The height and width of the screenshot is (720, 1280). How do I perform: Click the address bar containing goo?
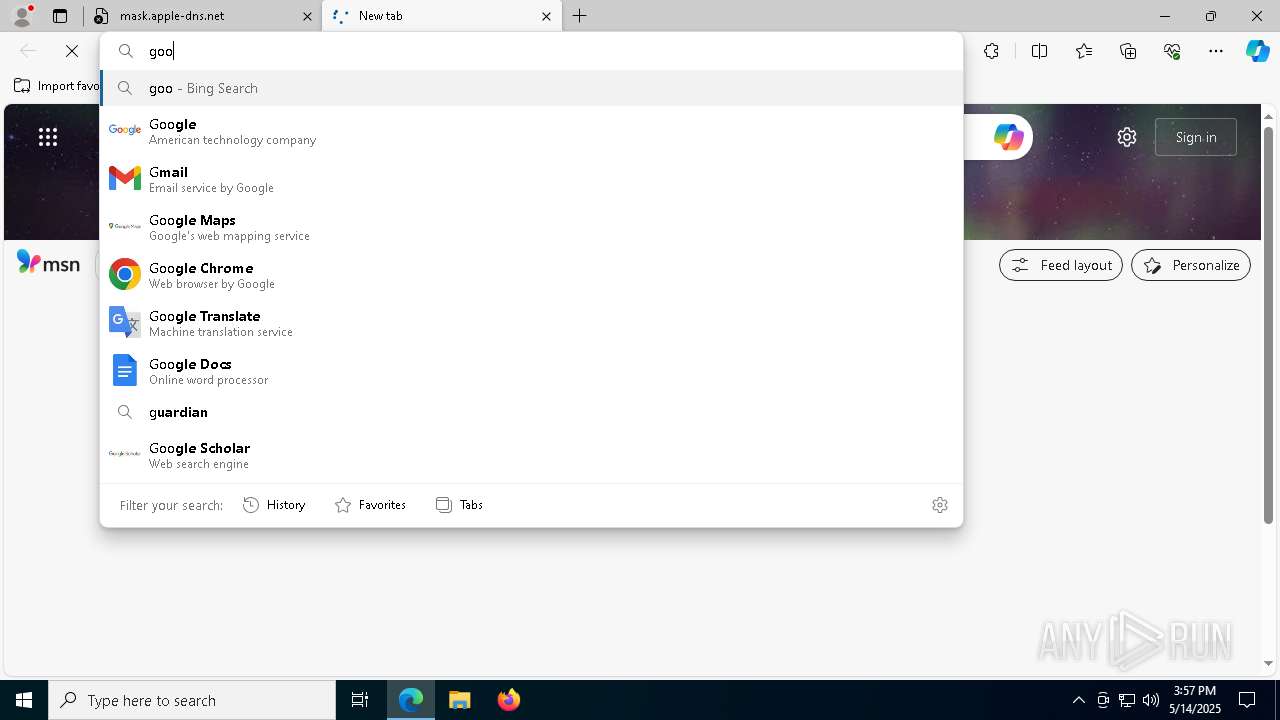click(x=531, y=51)
